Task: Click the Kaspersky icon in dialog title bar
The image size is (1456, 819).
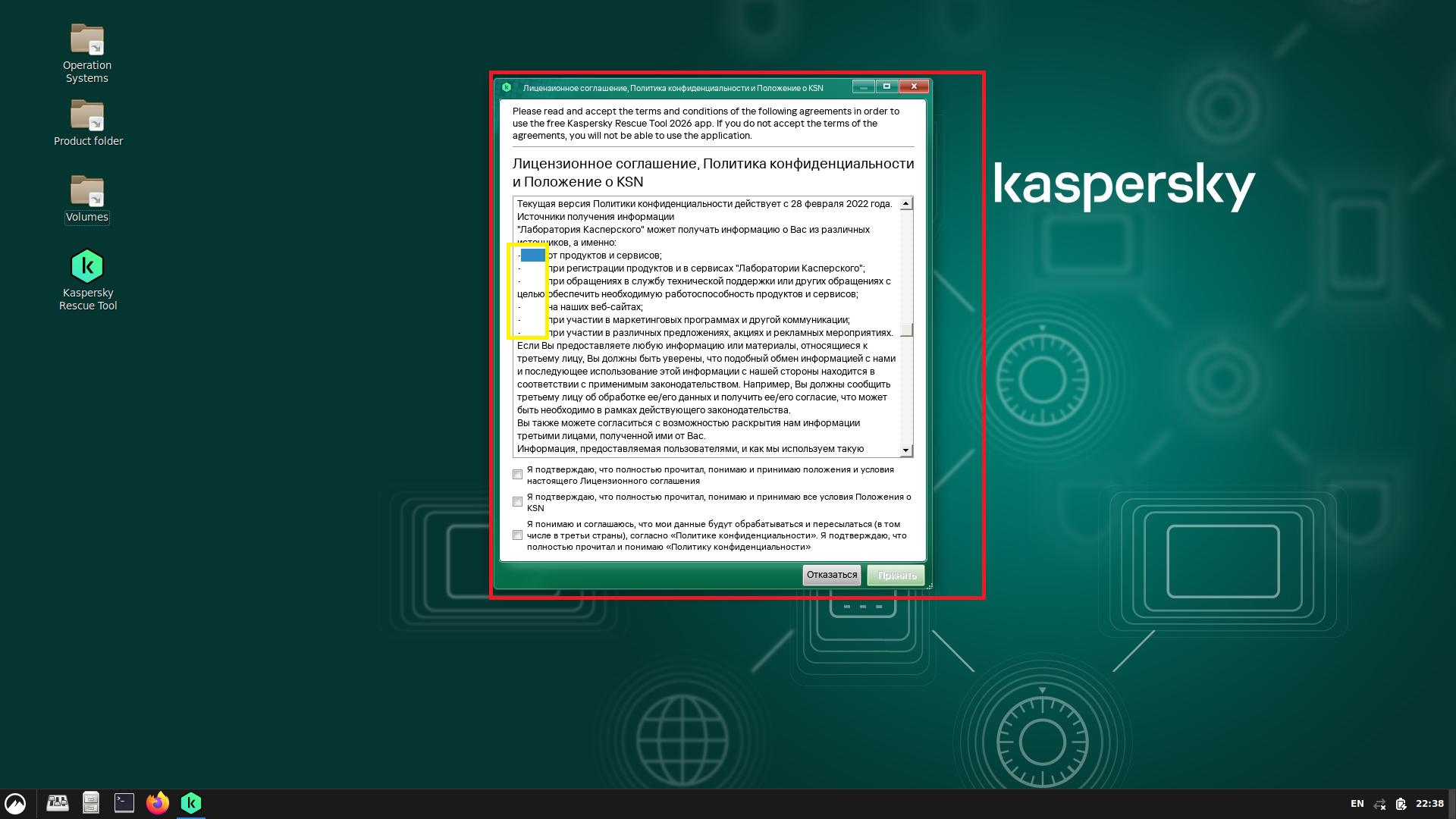Action: [507, 87]
